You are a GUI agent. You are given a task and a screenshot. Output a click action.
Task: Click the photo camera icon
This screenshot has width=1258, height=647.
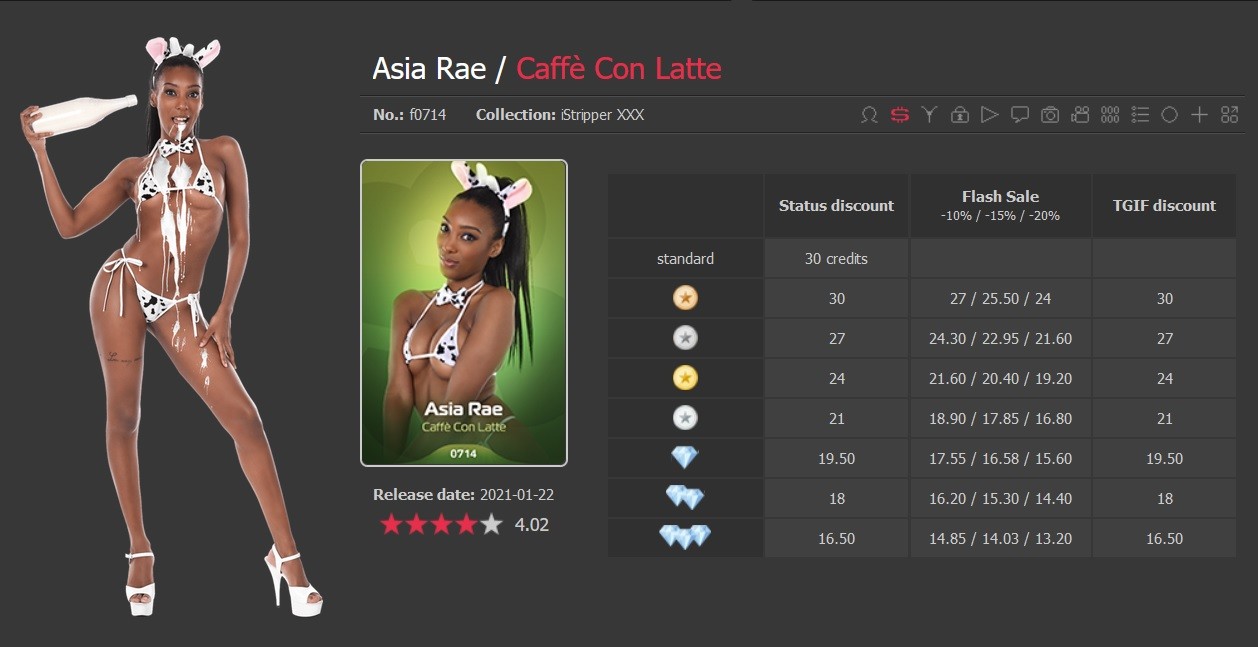[x=1049, y=115]
